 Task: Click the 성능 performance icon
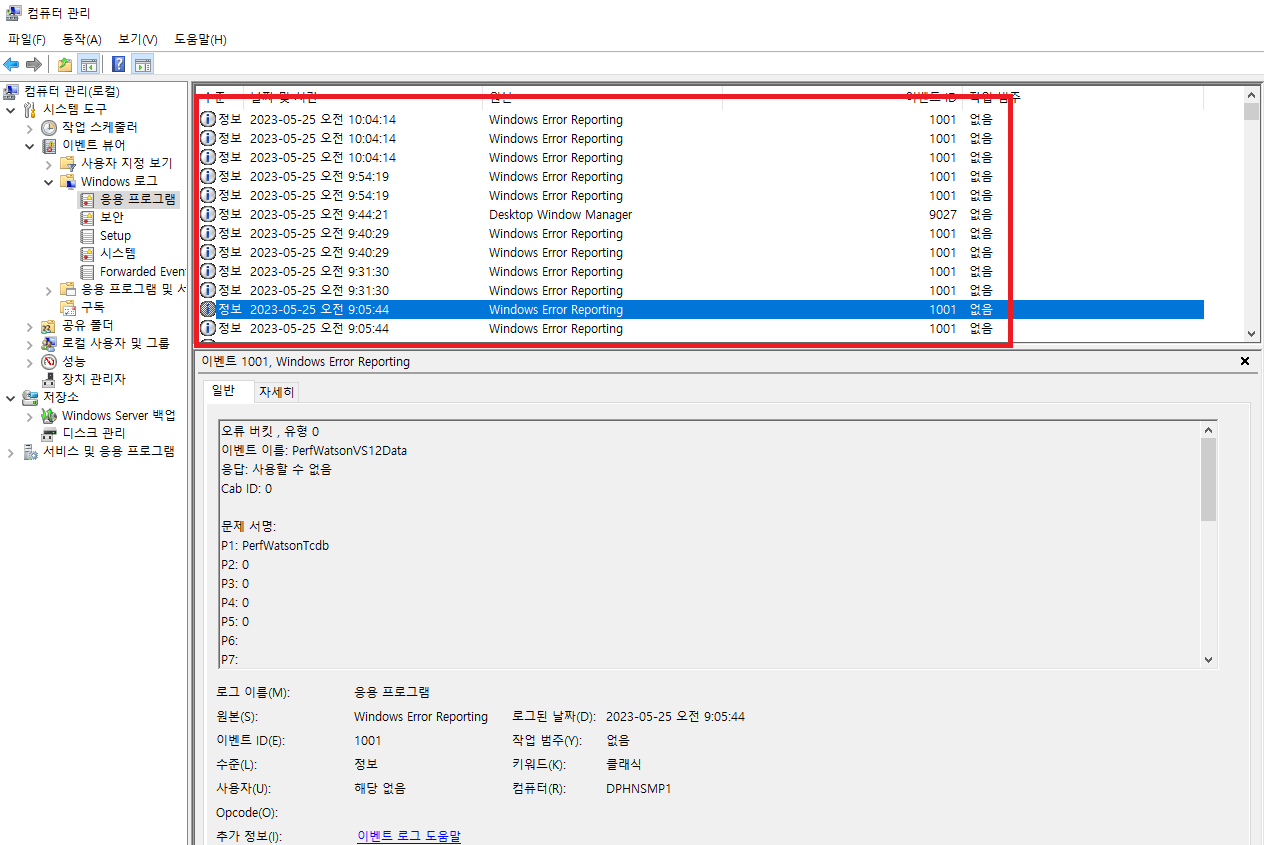coord(49,361)
